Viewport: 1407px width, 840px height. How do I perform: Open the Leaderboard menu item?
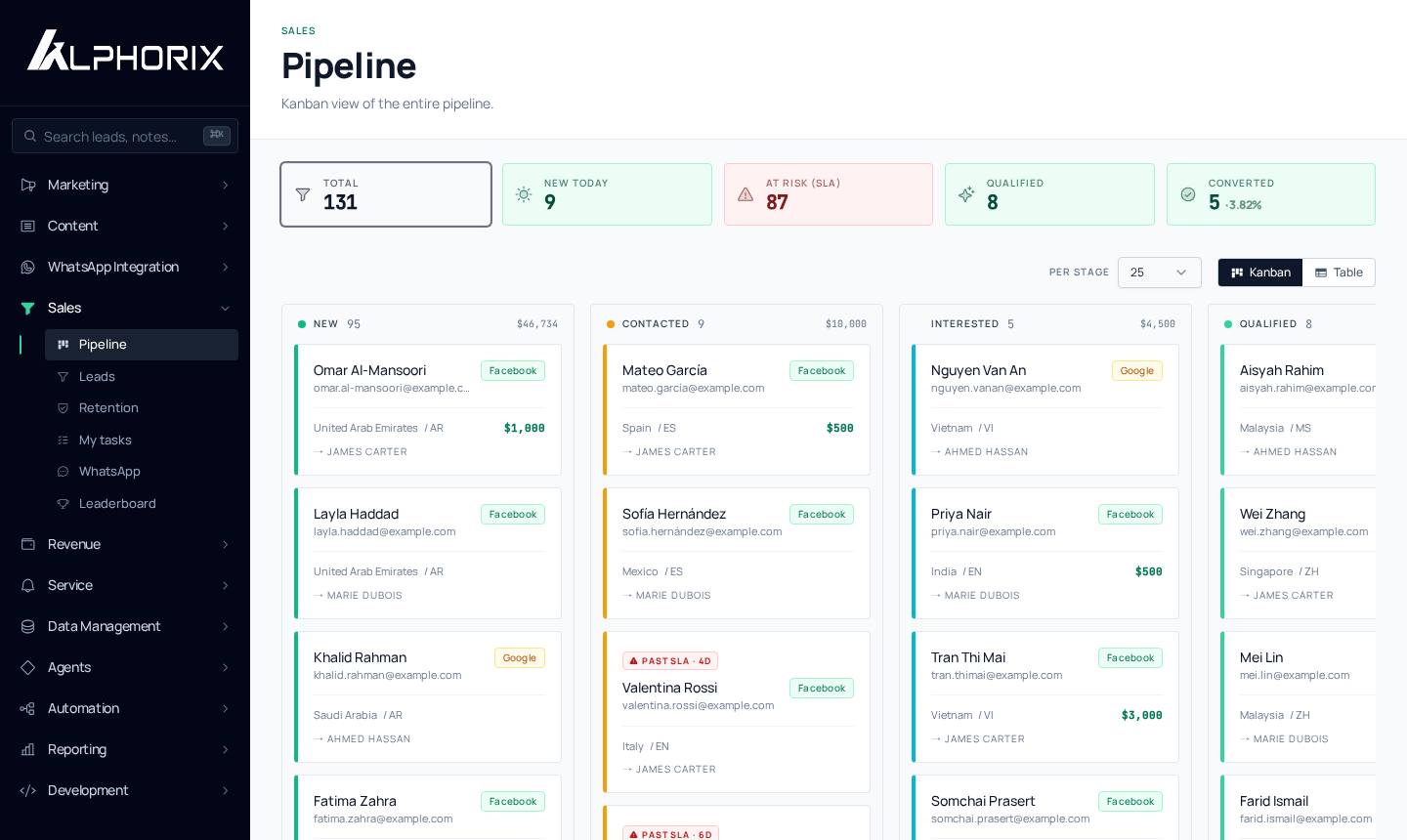tap(142, 504)
